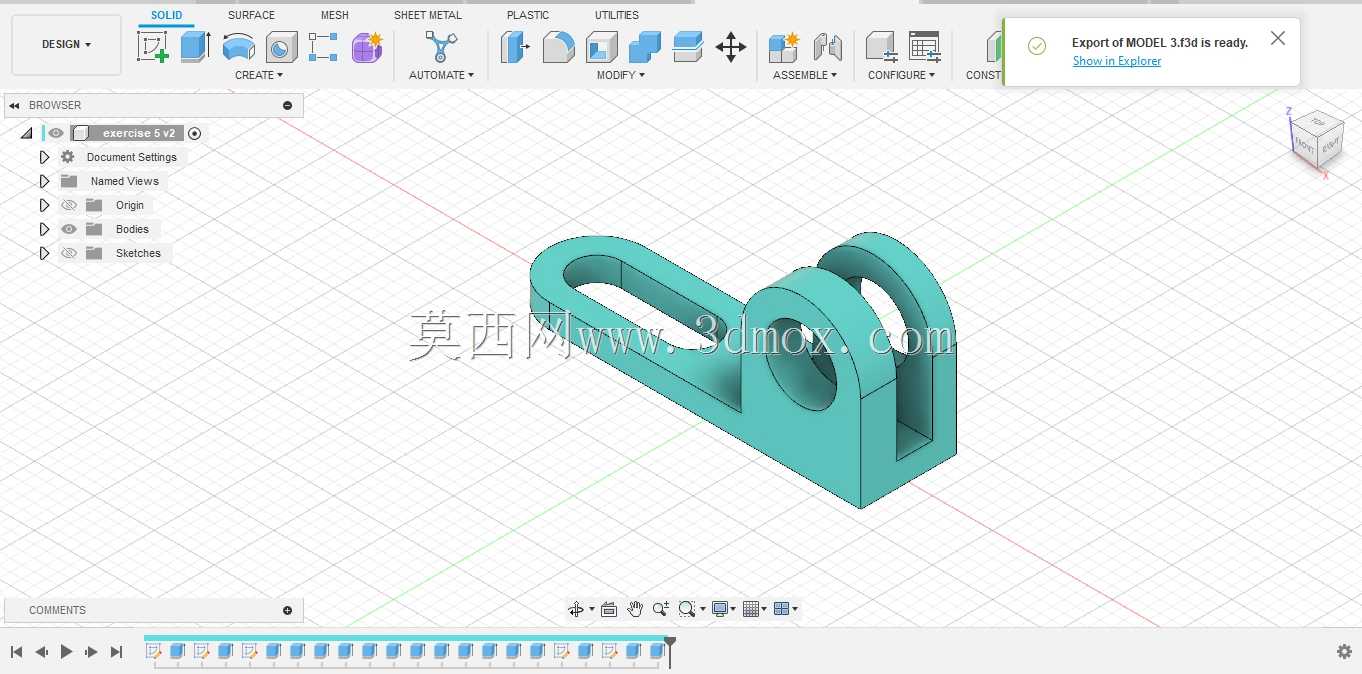Switch to the SOLID tab
Viewport: 1362px width, 674px height.
167,15
